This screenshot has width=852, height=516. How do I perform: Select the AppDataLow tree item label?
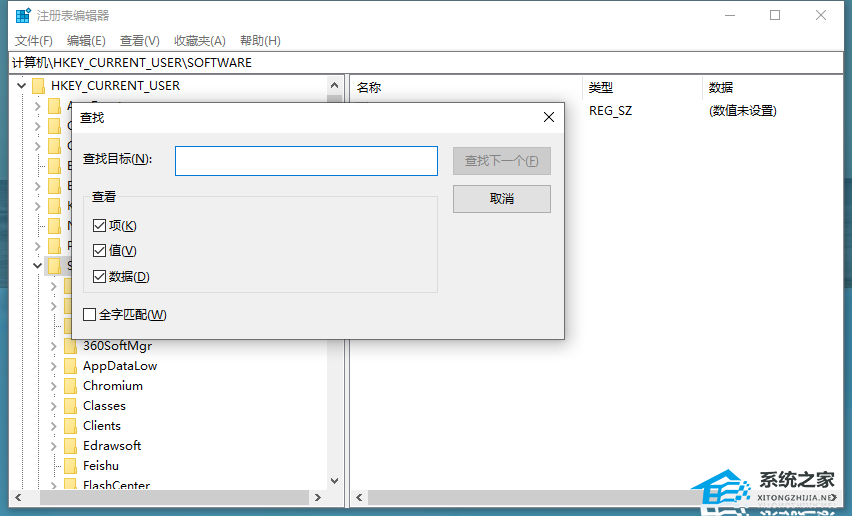tap(120, 366)
